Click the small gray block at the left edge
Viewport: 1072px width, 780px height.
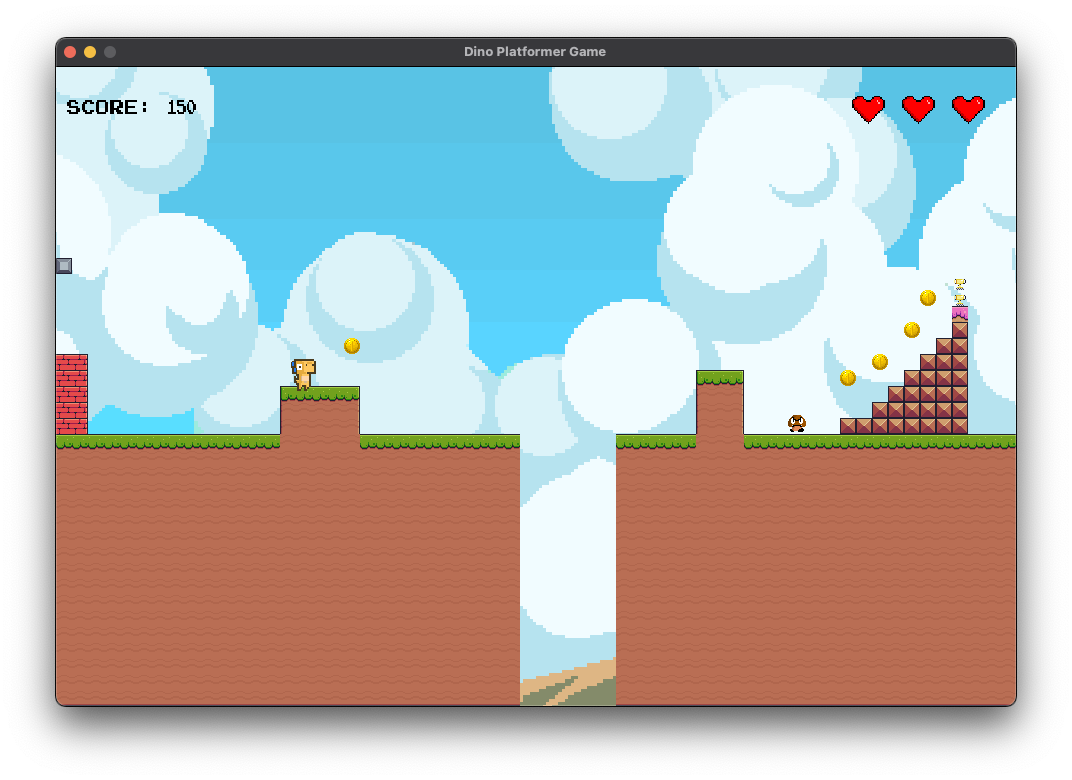coord(64,265)
